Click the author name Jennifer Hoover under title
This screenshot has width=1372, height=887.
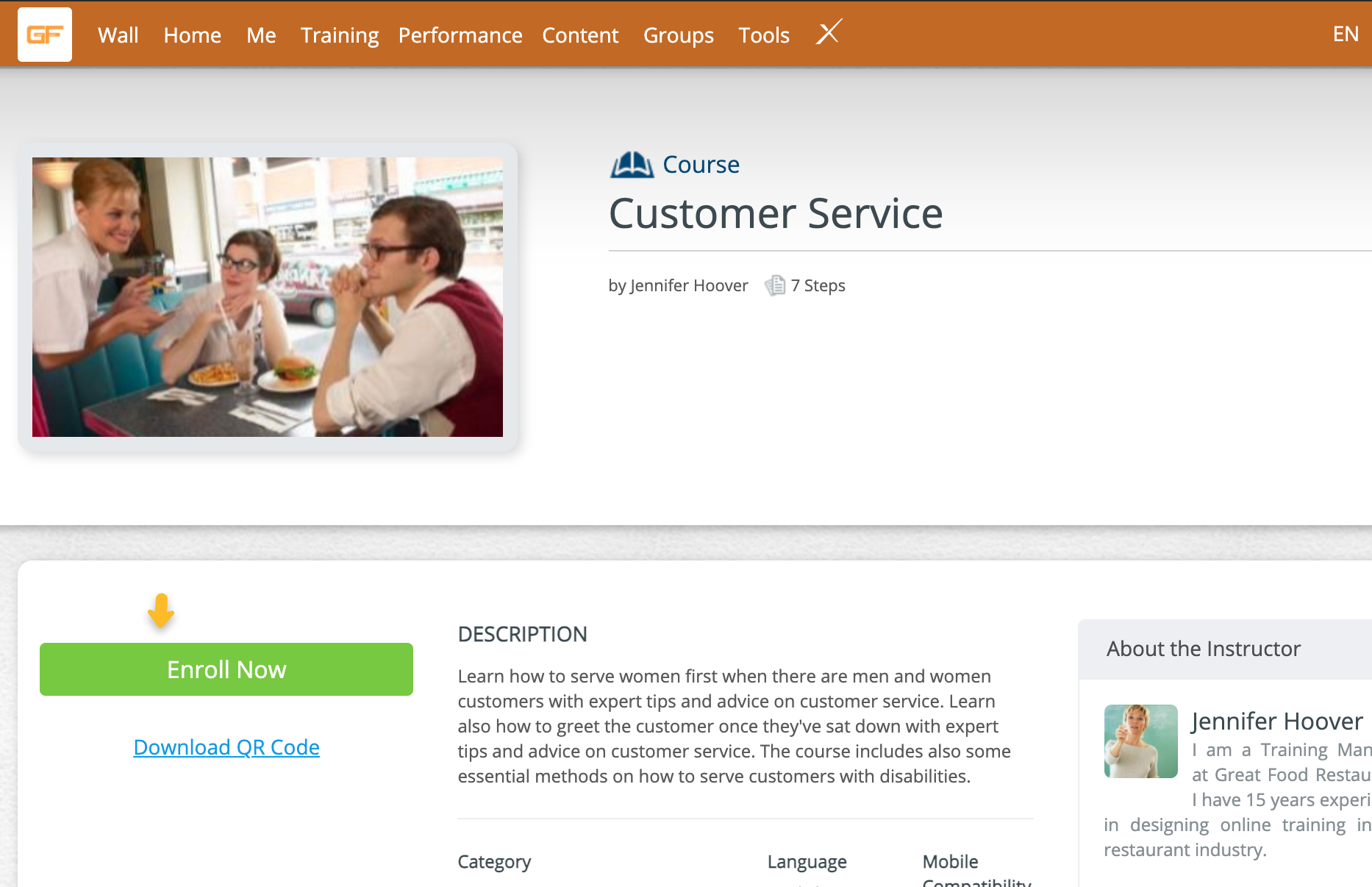(689, 285)
